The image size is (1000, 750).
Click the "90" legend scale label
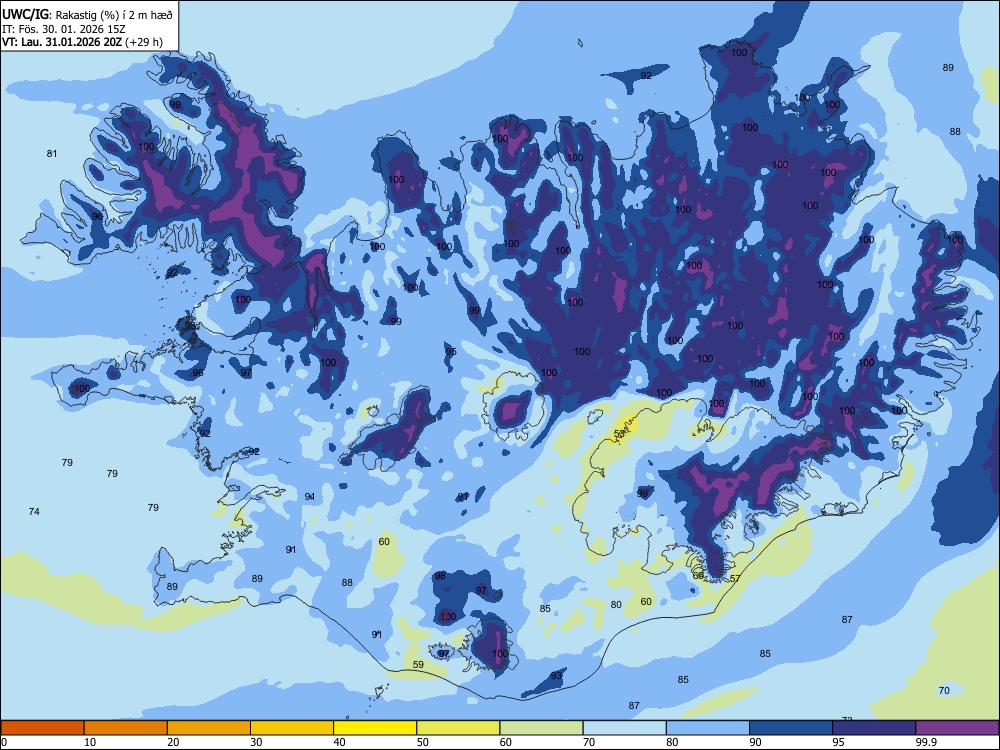[755, 742]
